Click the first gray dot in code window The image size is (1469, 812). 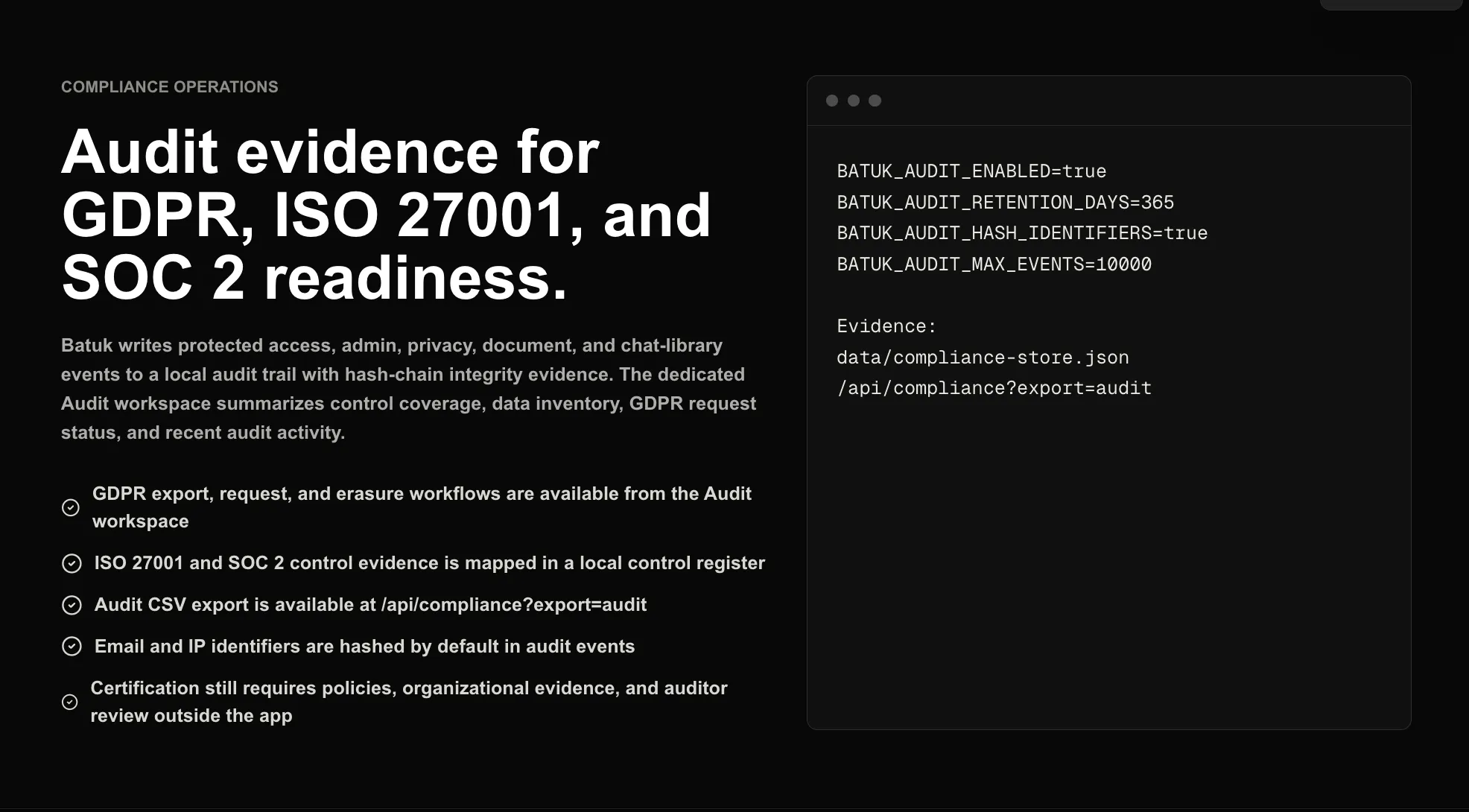pos(832,101)
